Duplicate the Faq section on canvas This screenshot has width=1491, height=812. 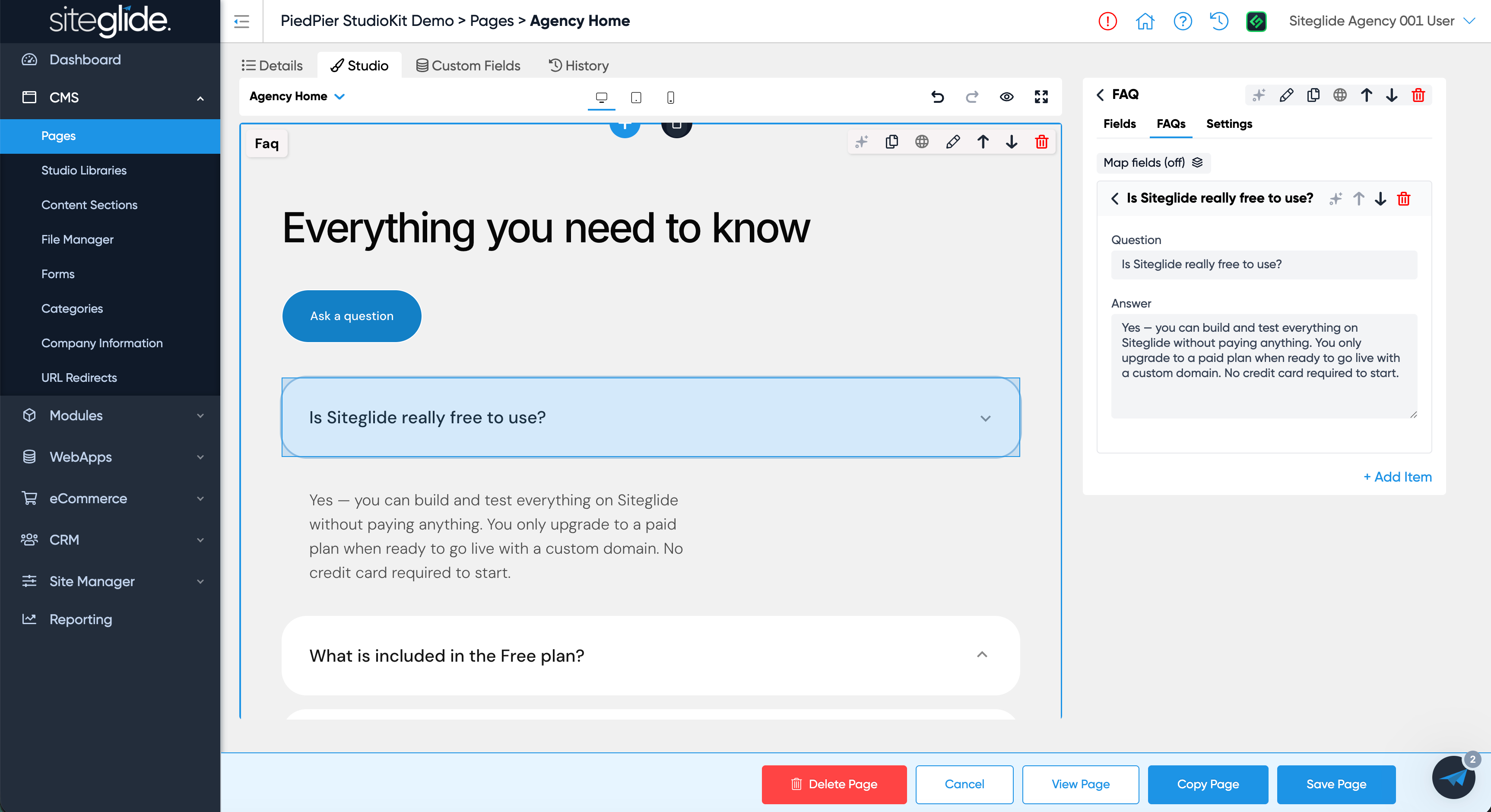coord(892,142)
